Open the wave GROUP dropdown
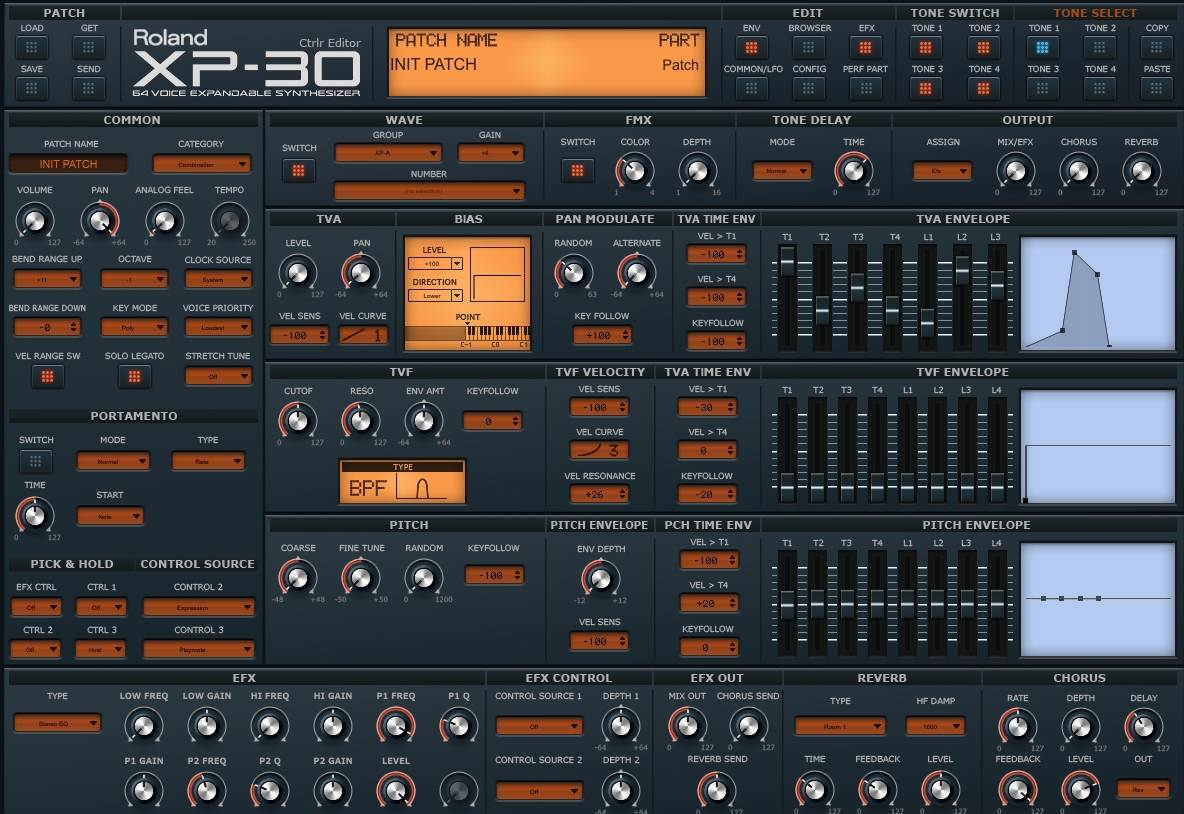Image resolution: width=1184 pixels, height=814 pixels. coord(387,153)
